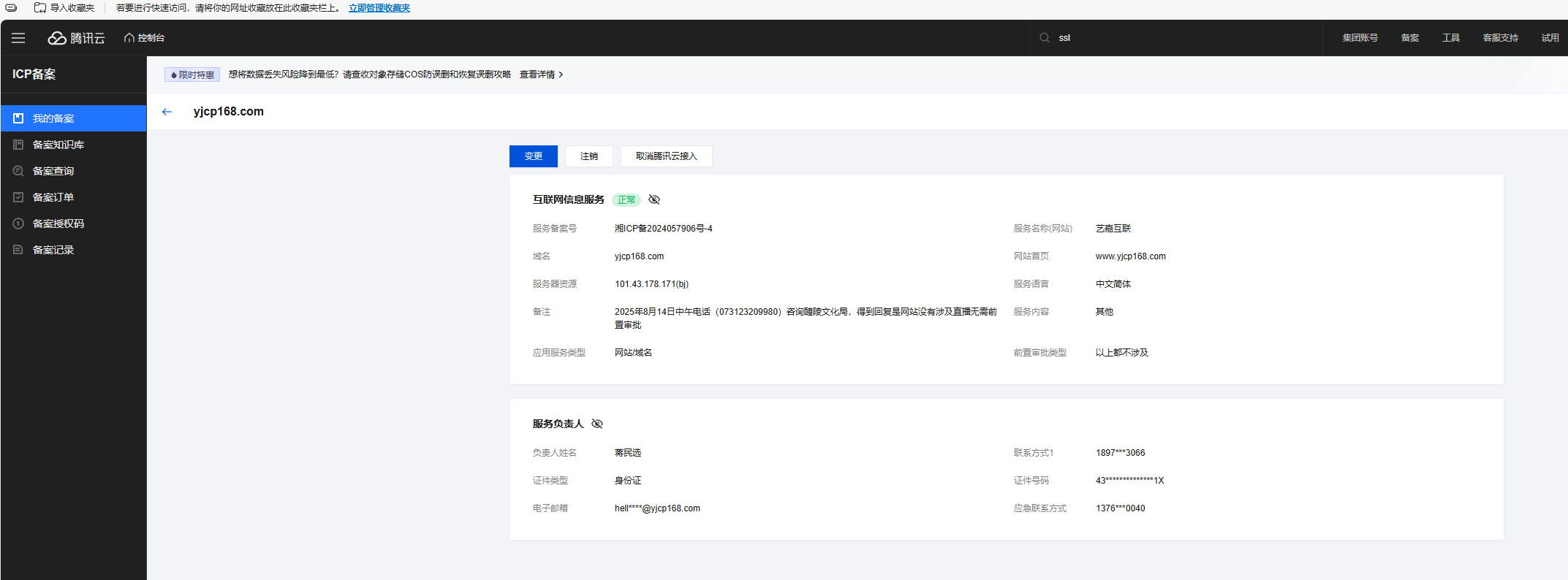Click 立即管理收藏夹 link
This screenshot has width=1568, height=580.
point(379,8)
